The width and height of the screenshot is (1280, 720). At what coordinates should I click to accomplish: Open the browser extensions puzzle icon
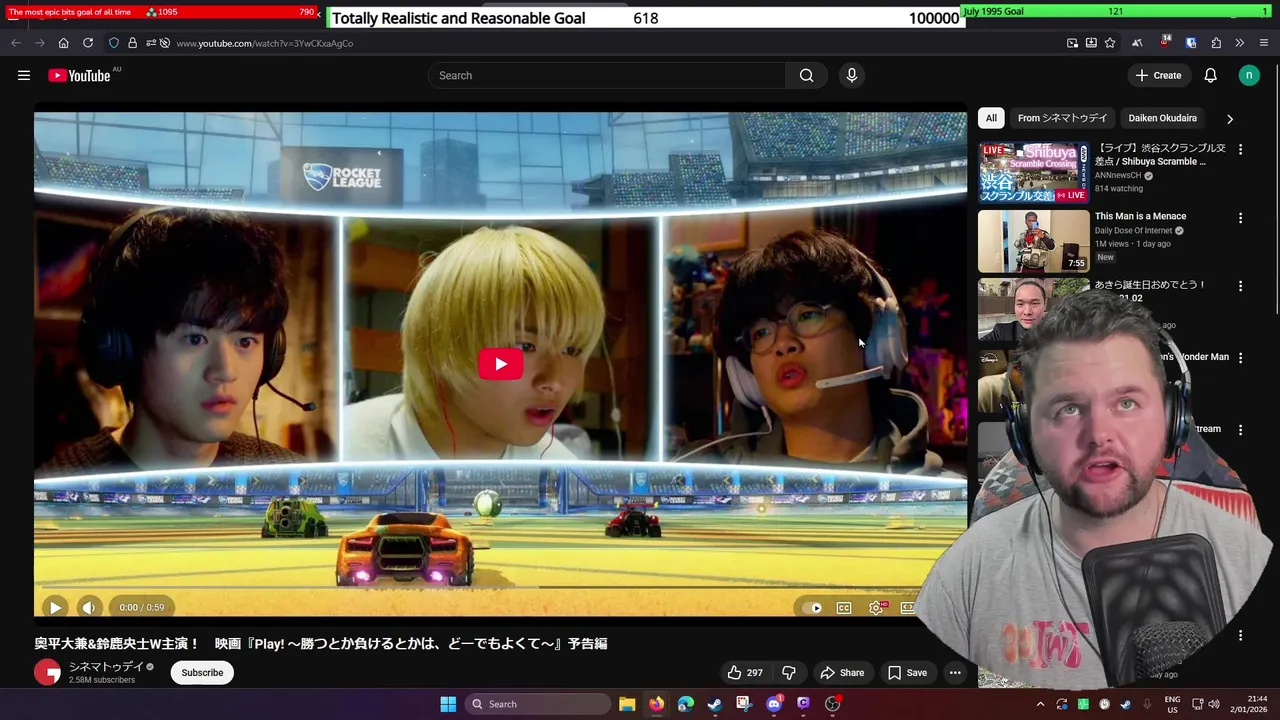pos(1216,43)
